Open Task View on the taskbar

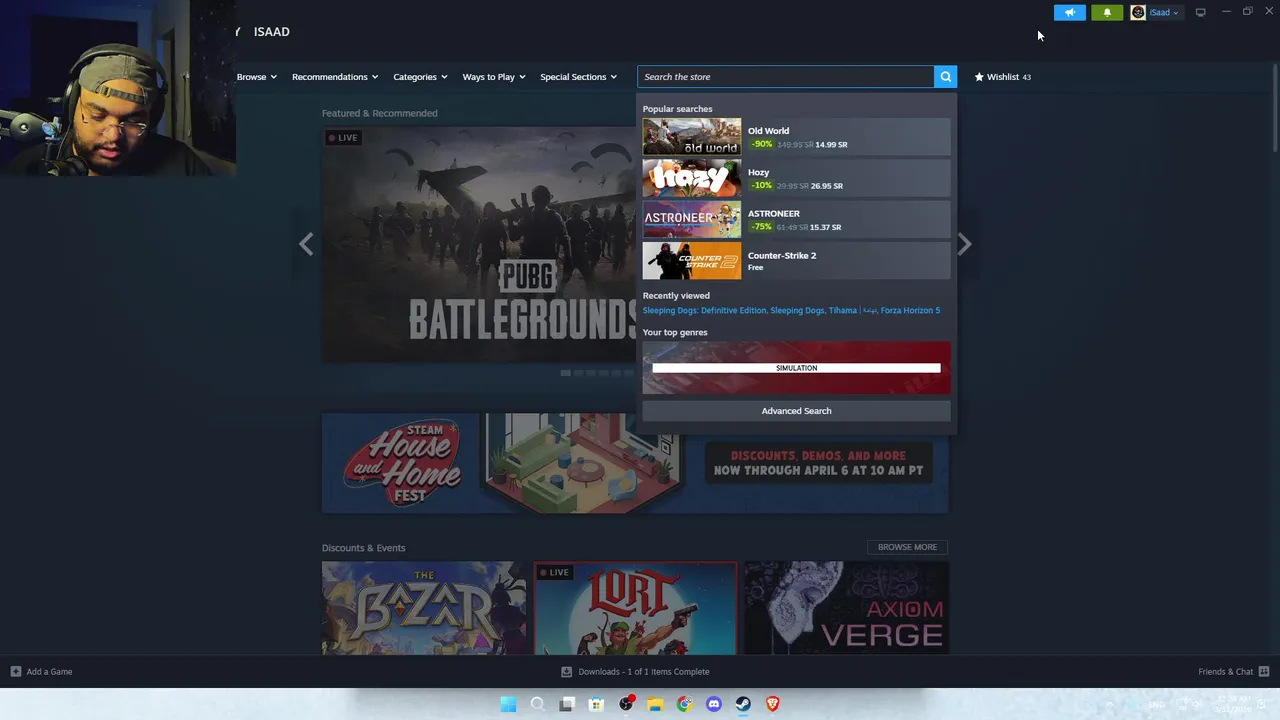tap(567, 704)
